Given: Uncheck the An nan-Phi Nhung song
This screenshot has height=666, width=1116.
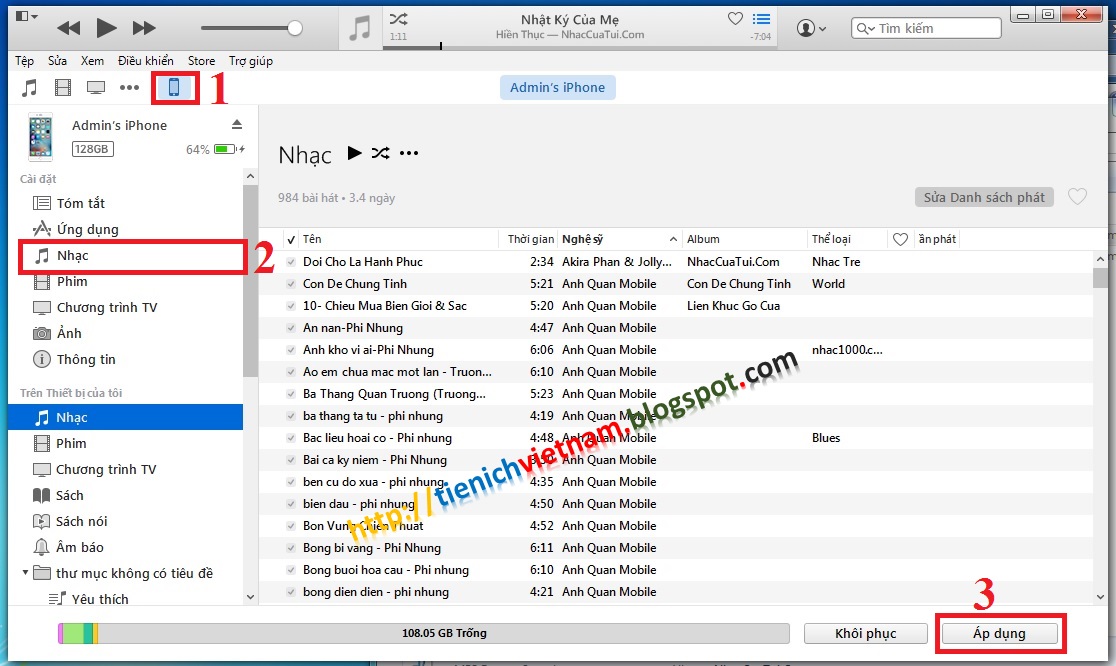Looking at the screenshot, I should [x=290, y=328].
